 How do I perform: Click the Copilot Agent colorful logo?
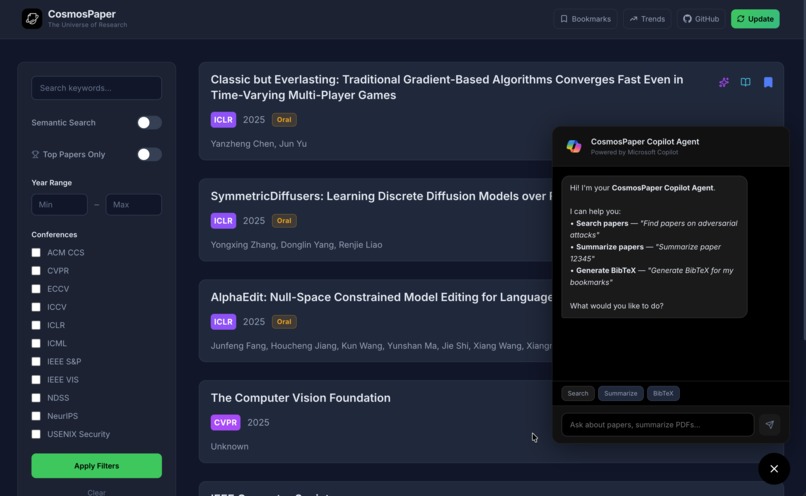pyautogui.click(x=574, y=146)
